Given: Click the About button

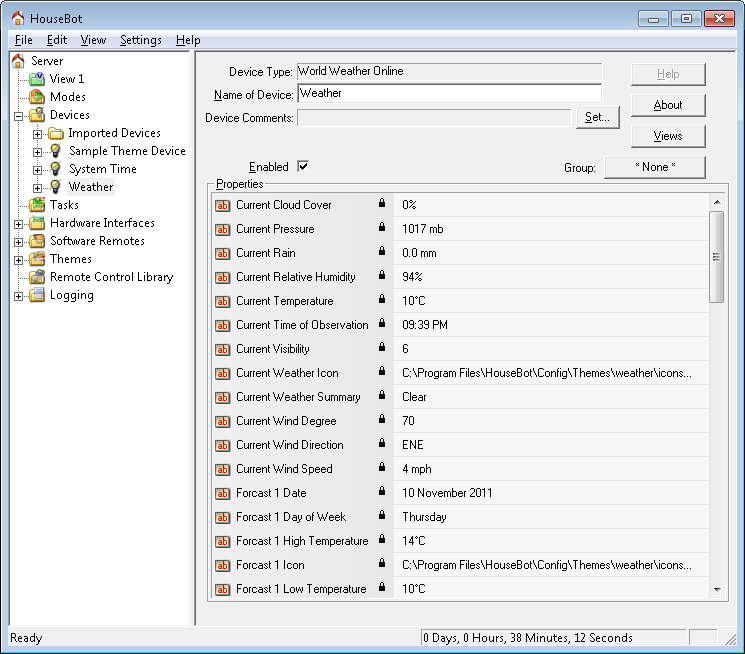Looking at the screenshot, I should [668, 105].
